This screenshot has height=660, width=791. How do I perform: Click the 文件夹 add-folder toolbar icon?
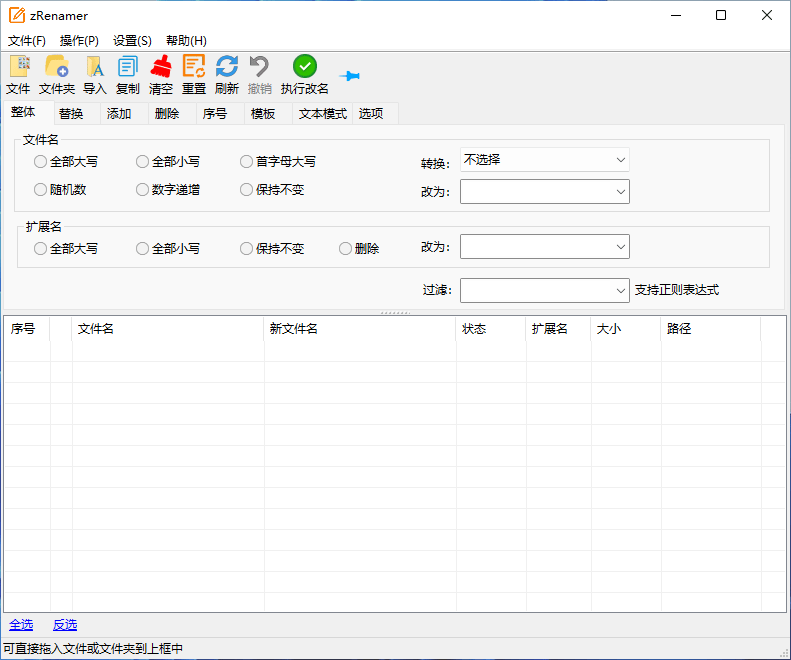tap(56, 67)
